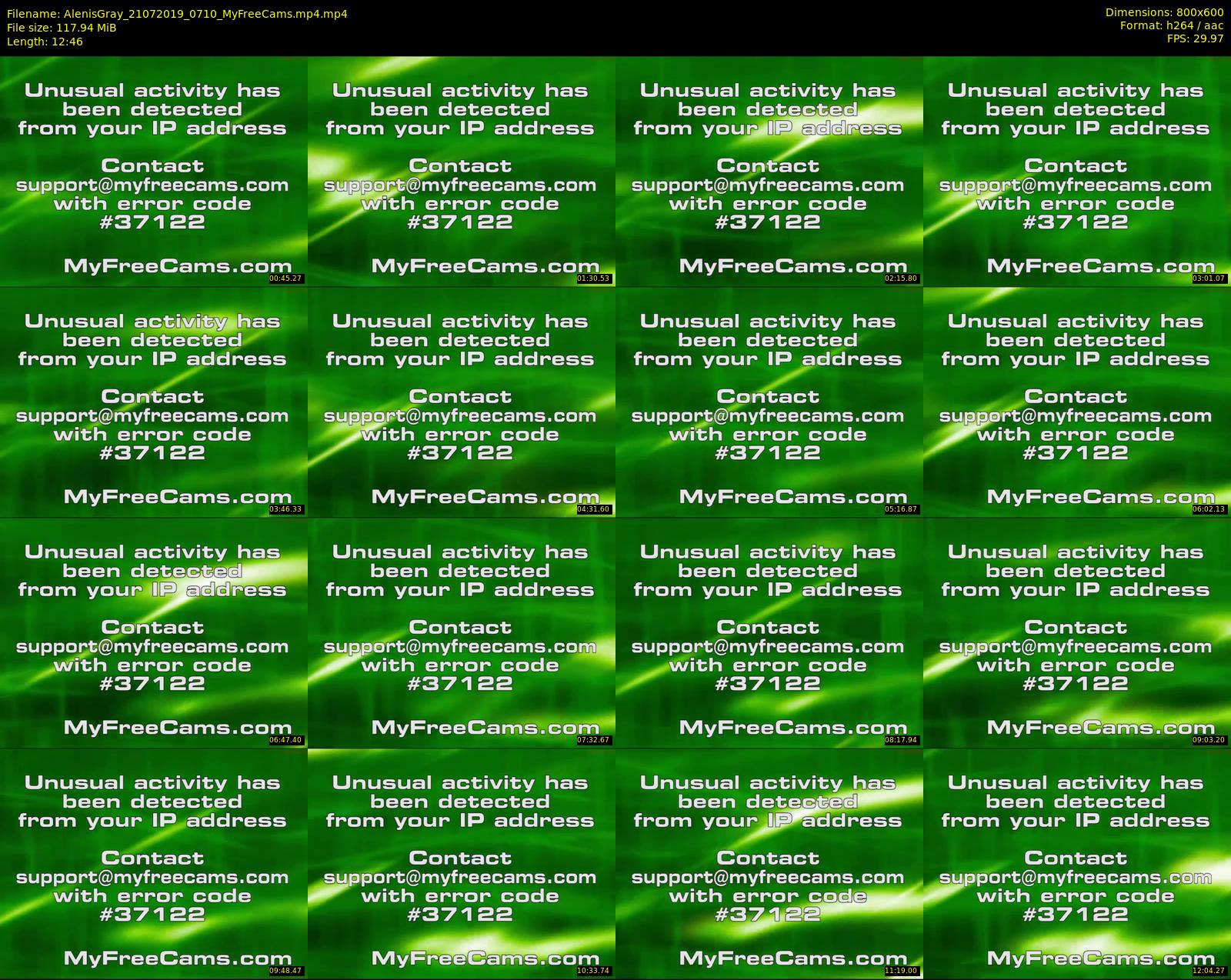Screen dimensions: 1231x980
Task: Select the frame thumbnail stamped 04:31.60
Action: tap(462, 402)
